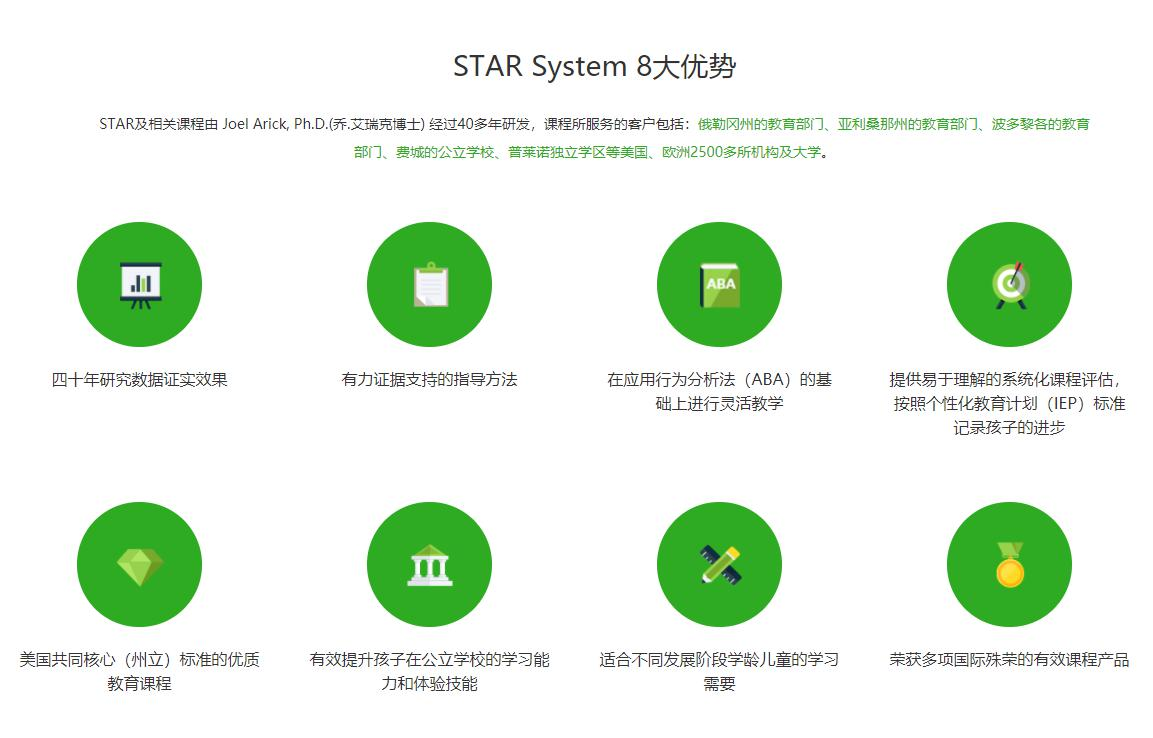
Task: Click the "STAR System 8大优势" heading
Action: click(594, 66)
